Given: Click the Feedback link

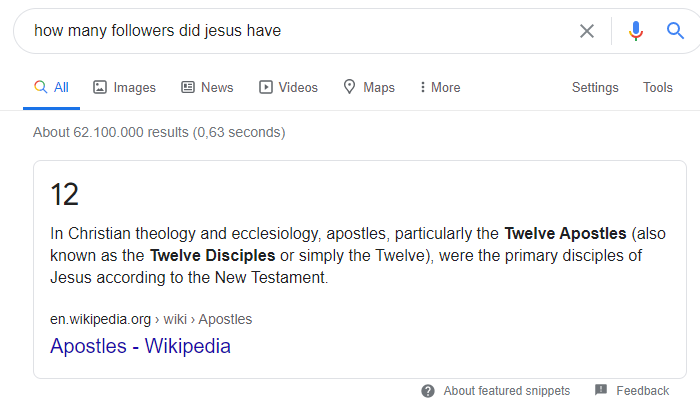Looking at the screenshot, I should 642,390.
